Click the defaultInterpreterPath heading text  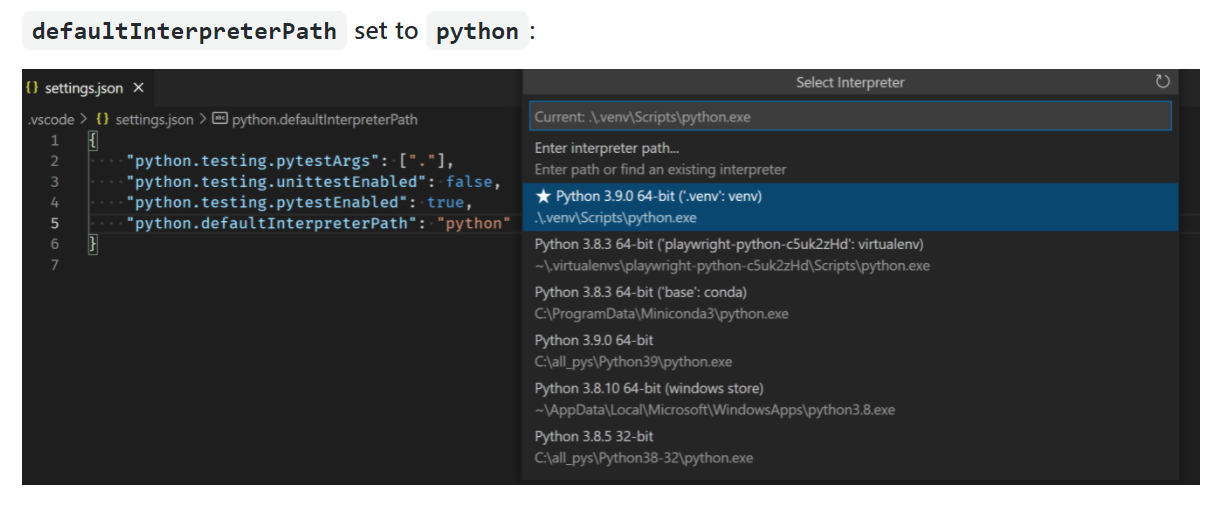(x=184, y=31)
